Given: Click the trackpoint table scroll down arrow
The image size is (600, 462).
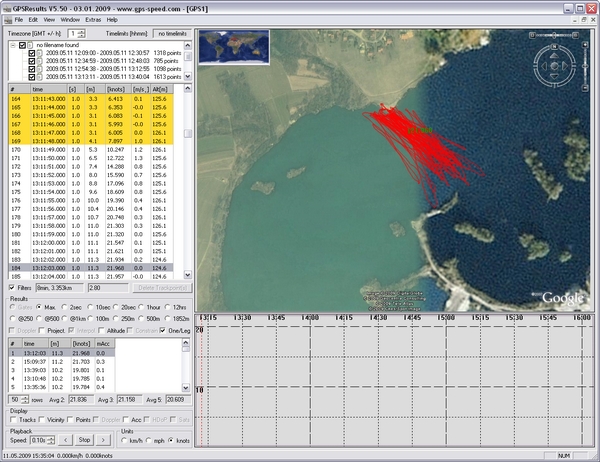Looking at the screenshot, I should tap(188, 275).
